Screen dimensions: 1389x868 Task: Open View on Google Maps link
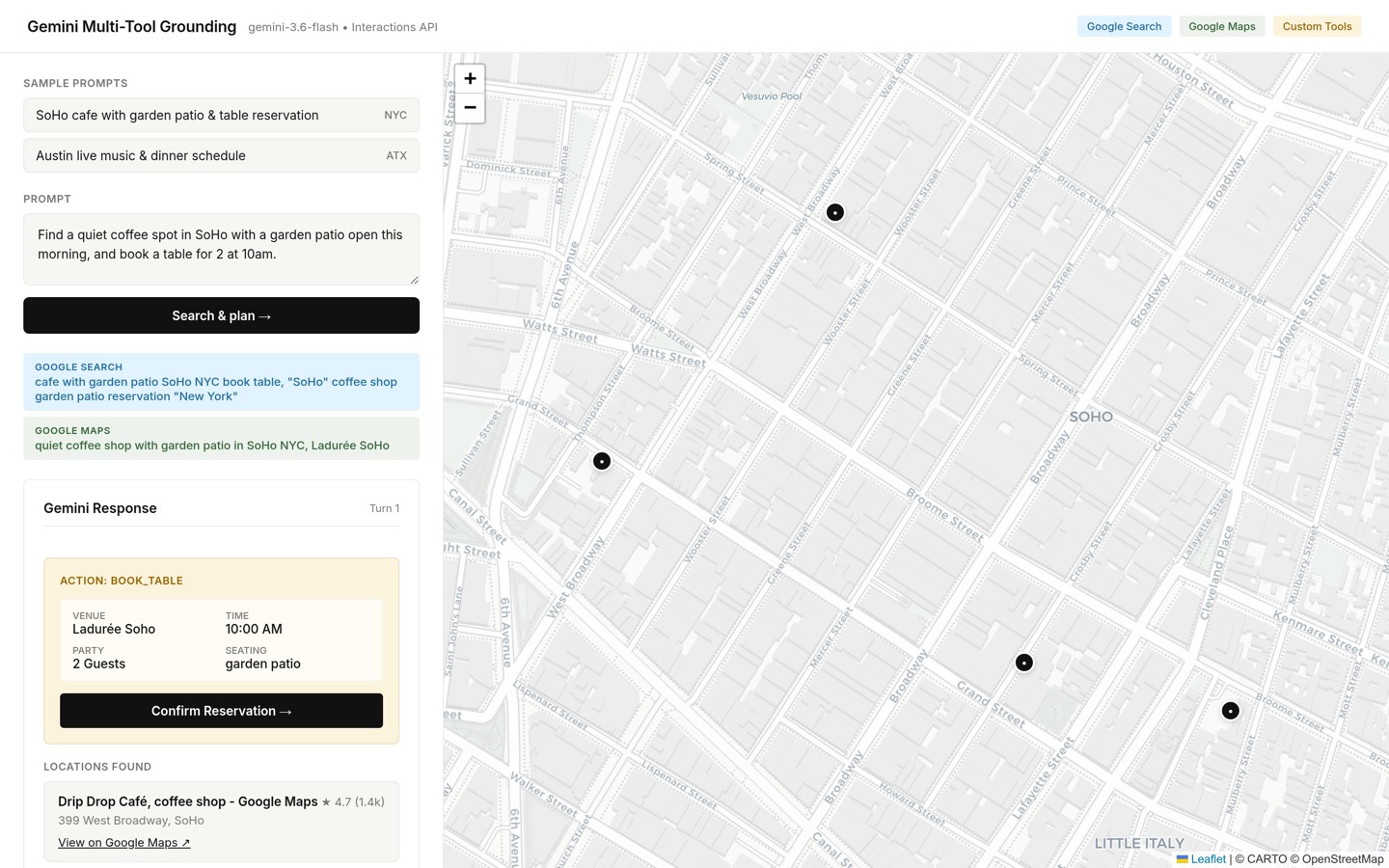(124, 842)
